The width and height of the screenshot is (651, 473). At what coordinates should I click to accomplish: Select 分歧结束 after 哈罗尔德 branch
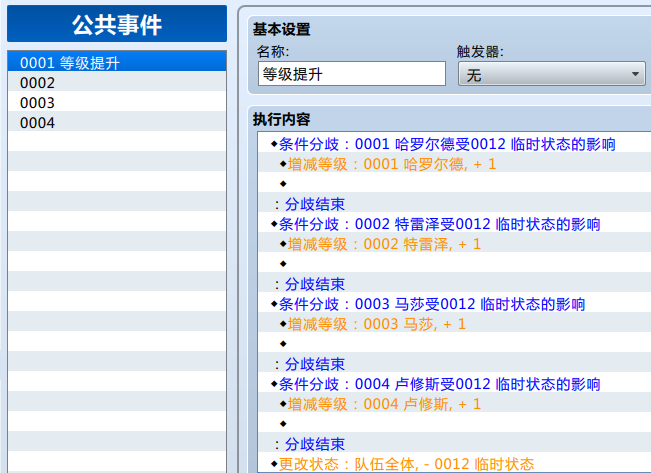pos(454,204)
